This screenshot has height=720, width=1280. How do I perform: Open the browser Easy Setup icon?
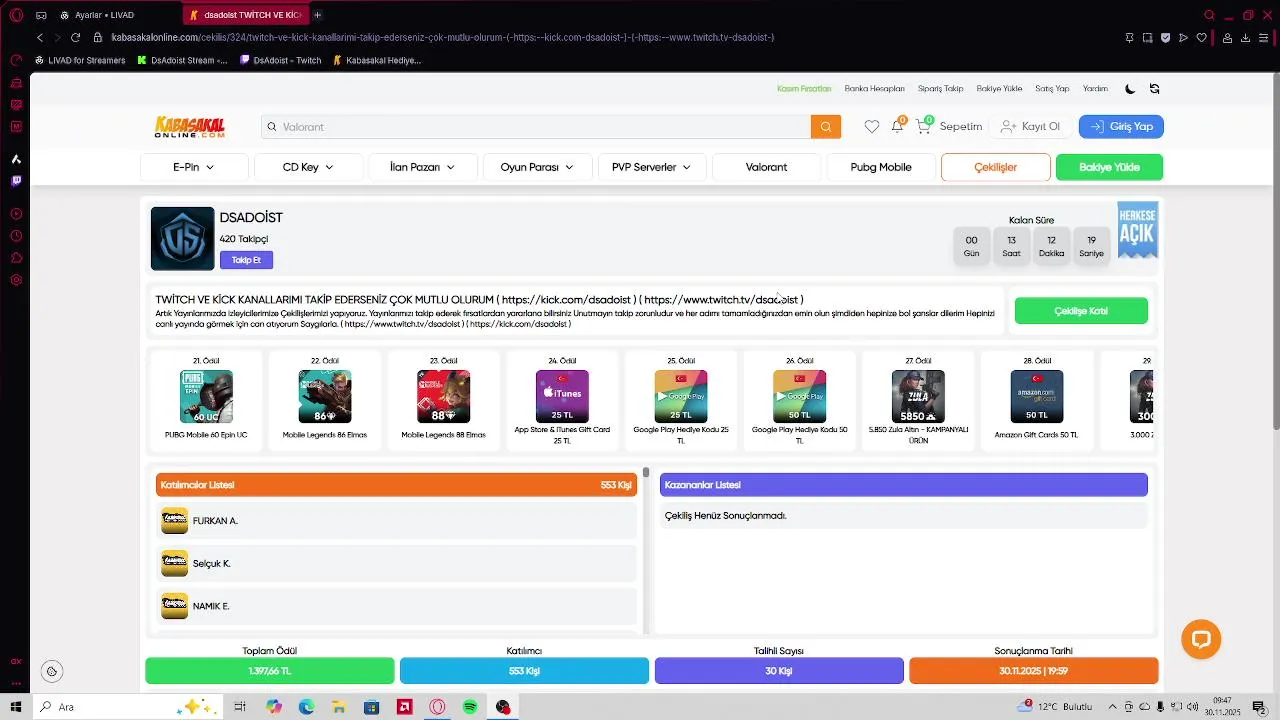point(1264,38)
